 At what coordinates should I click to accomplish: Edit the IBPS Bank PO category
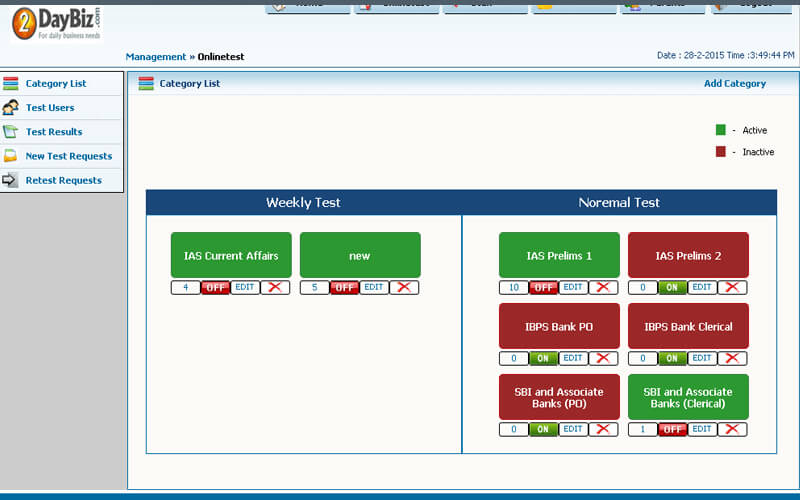click(x=573, y=358)
